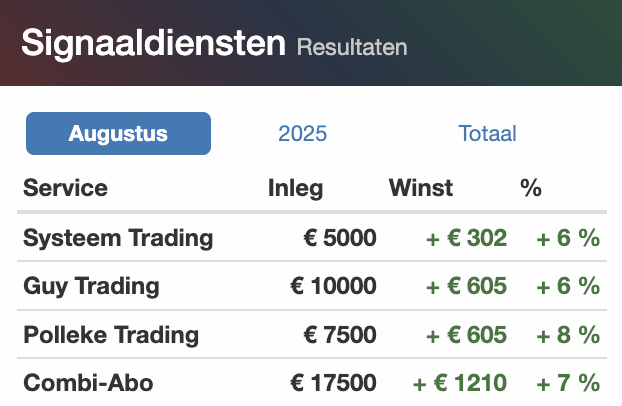The image size is (622, 406).
Task: Switch to the 2025 tab
Action: (x=303, y=133)
